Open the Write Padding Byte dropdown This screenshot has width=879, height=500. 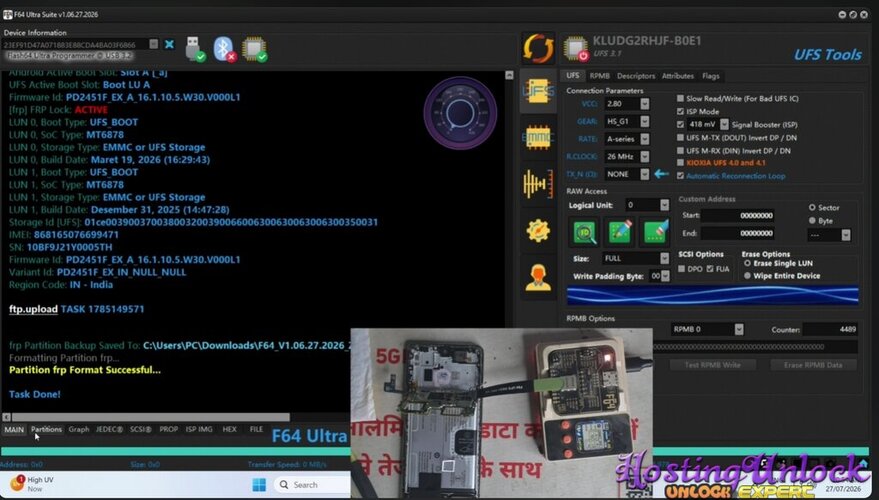point(665,276)
